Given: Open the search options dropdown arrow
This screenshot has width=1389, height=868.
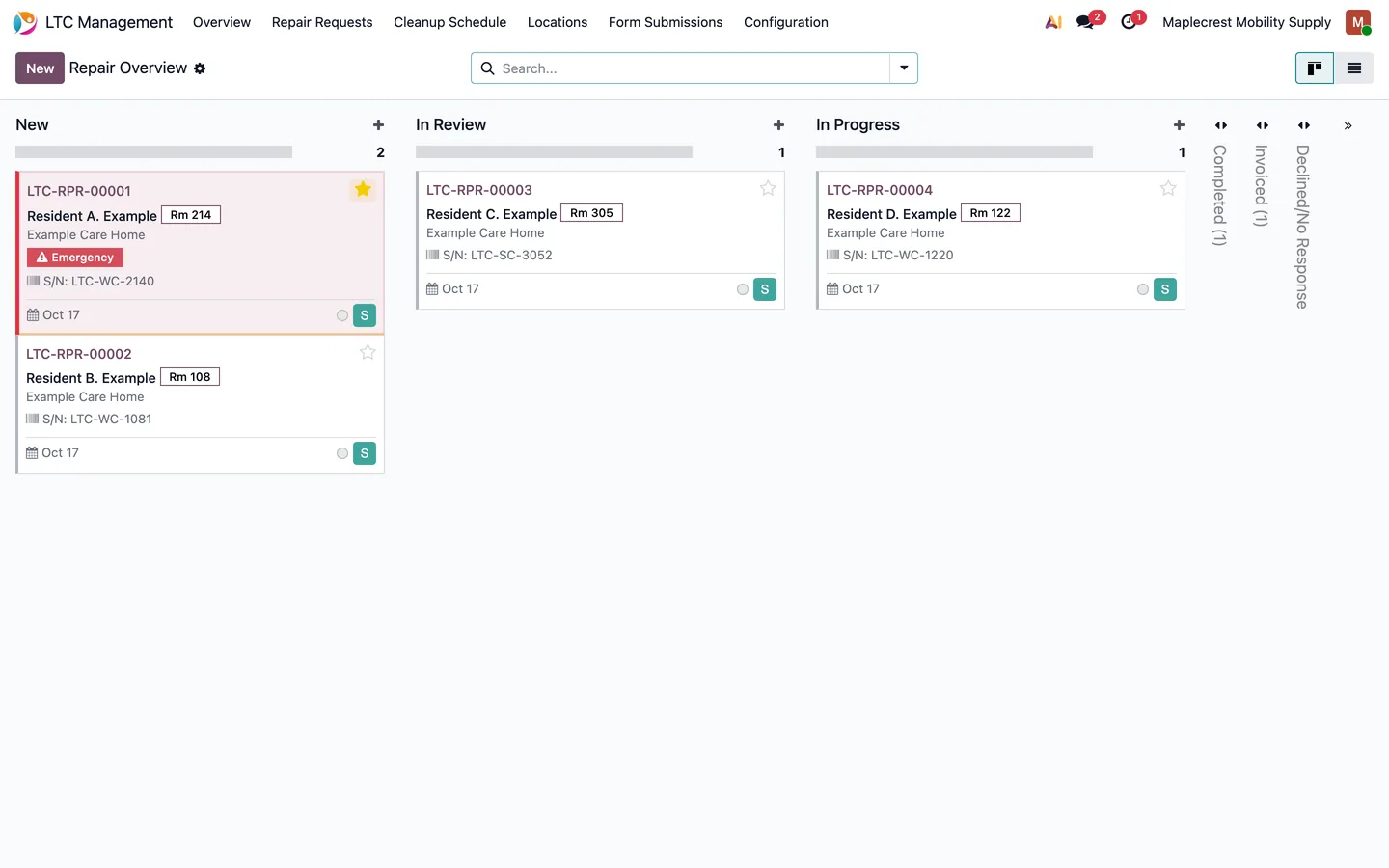Looking at the screenshot, I should point(904,68).
